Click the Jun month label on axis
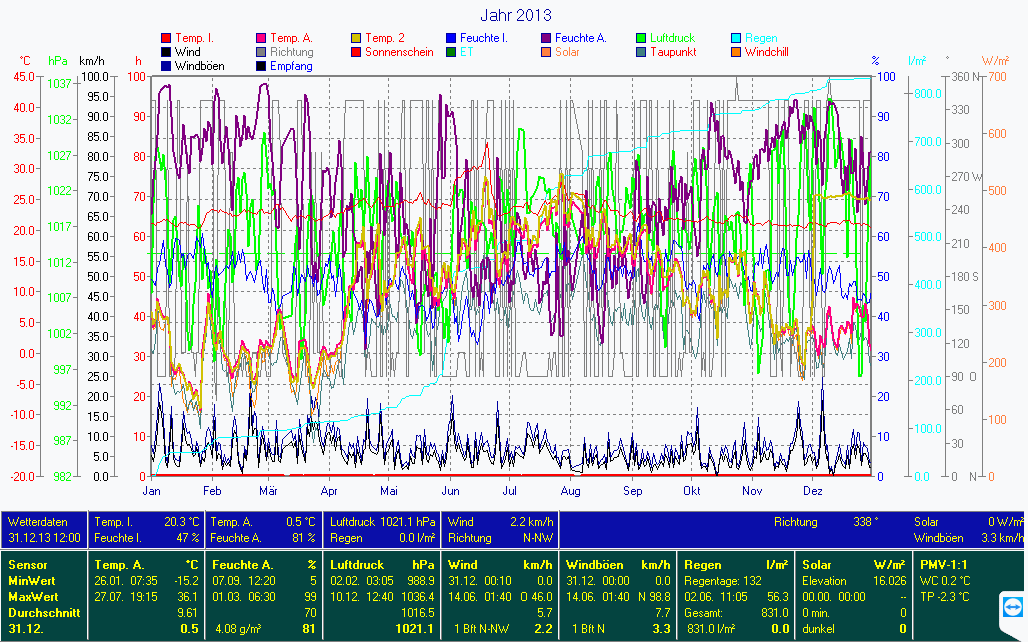Screen dimensions: 1028x642 point(450,491)
